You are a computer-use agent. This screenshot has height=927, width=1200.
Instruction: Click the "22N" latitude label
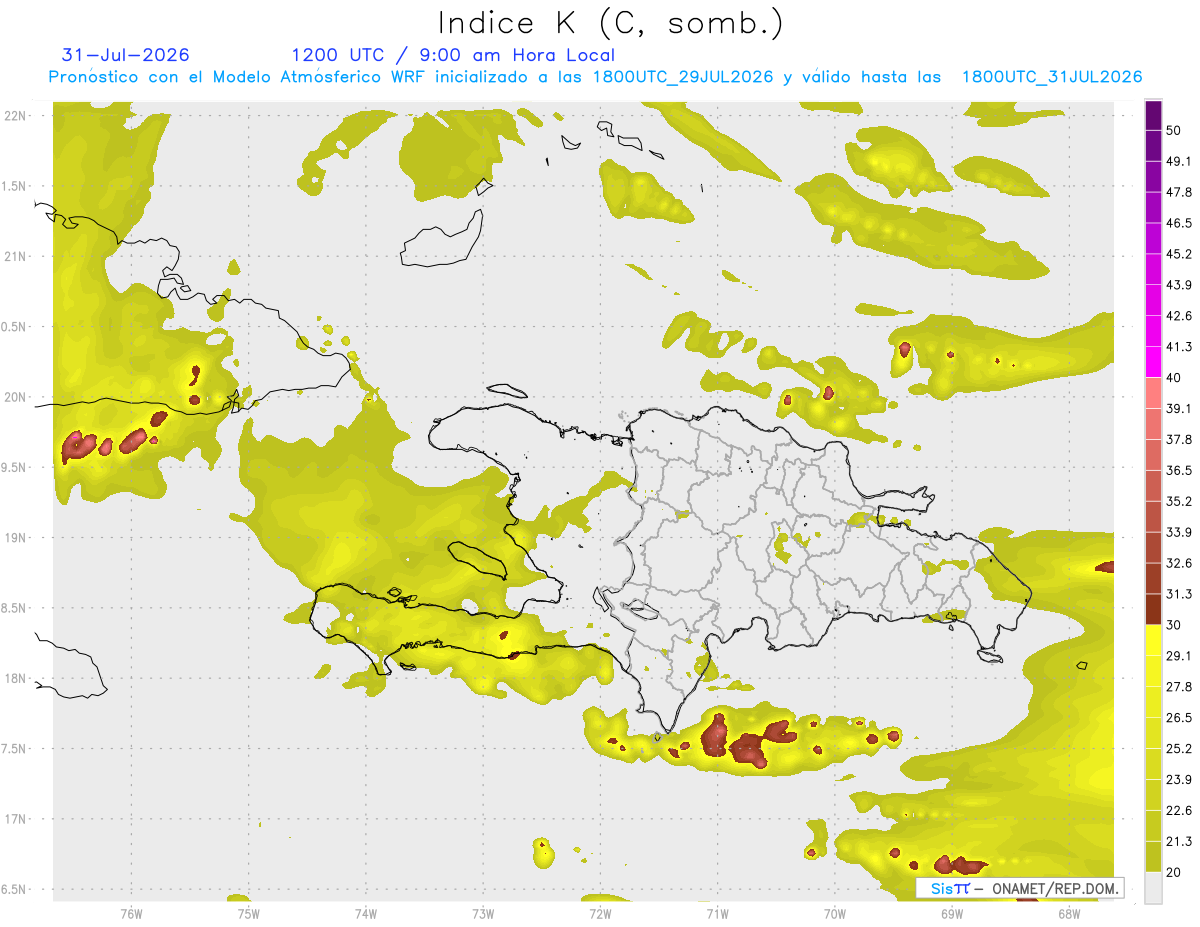point(16,116)
